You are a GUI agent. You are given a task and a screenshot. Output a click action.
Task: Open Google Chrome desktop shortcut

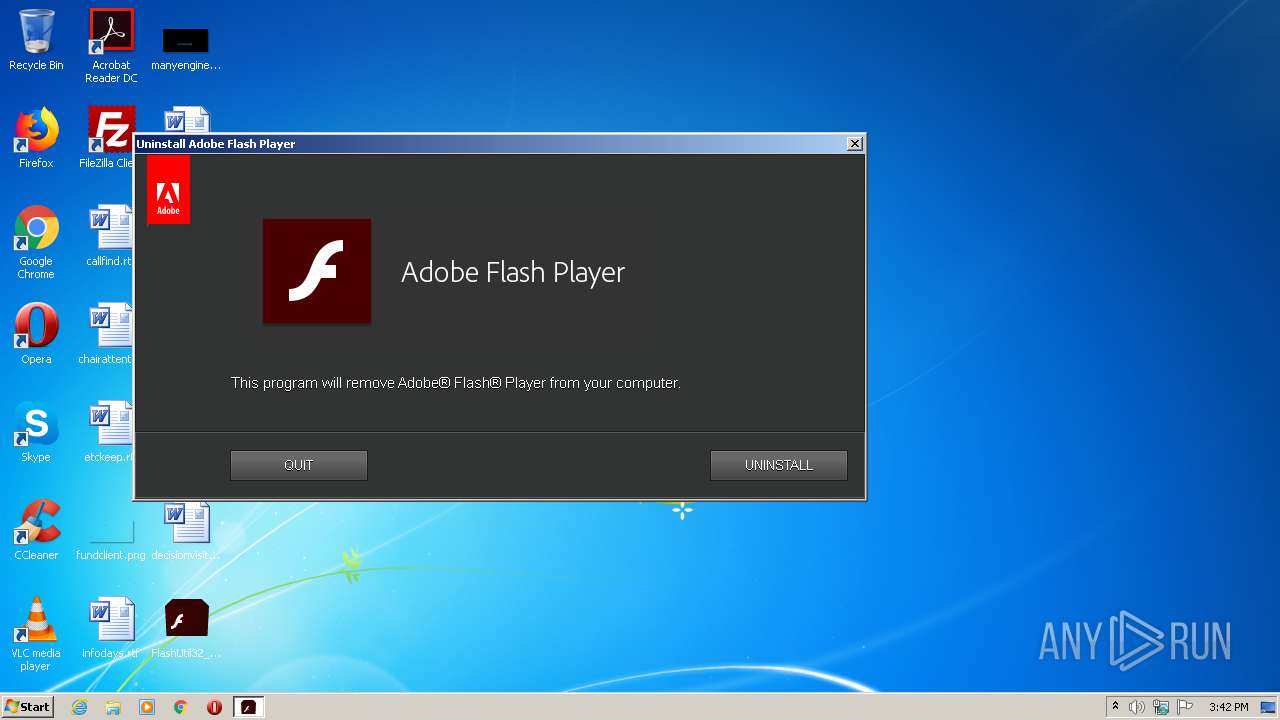click(x=36, y=242)
